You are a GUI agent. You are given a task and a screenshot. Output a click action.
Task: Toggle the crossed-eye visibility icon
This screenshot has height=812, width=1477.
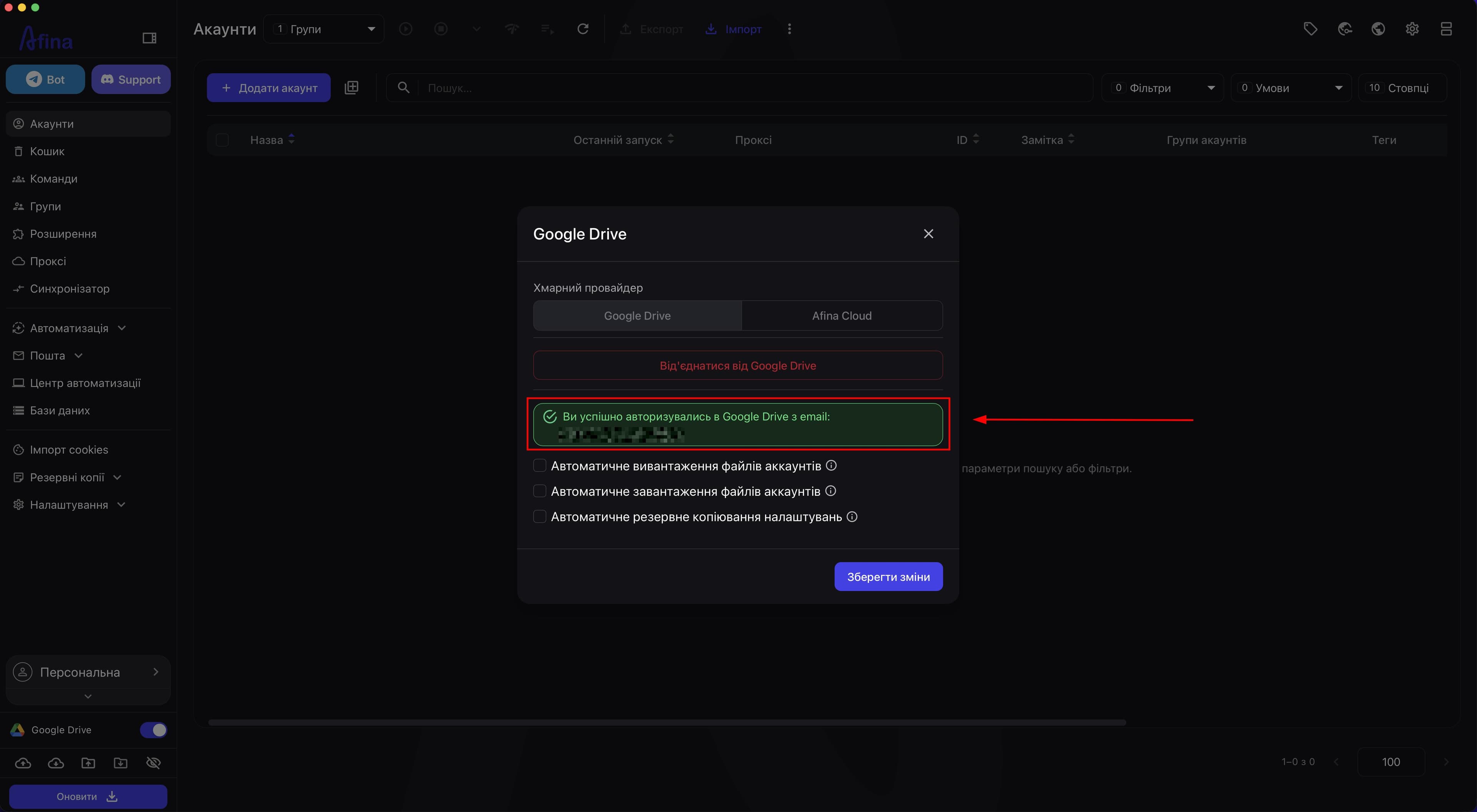point(153,763)
